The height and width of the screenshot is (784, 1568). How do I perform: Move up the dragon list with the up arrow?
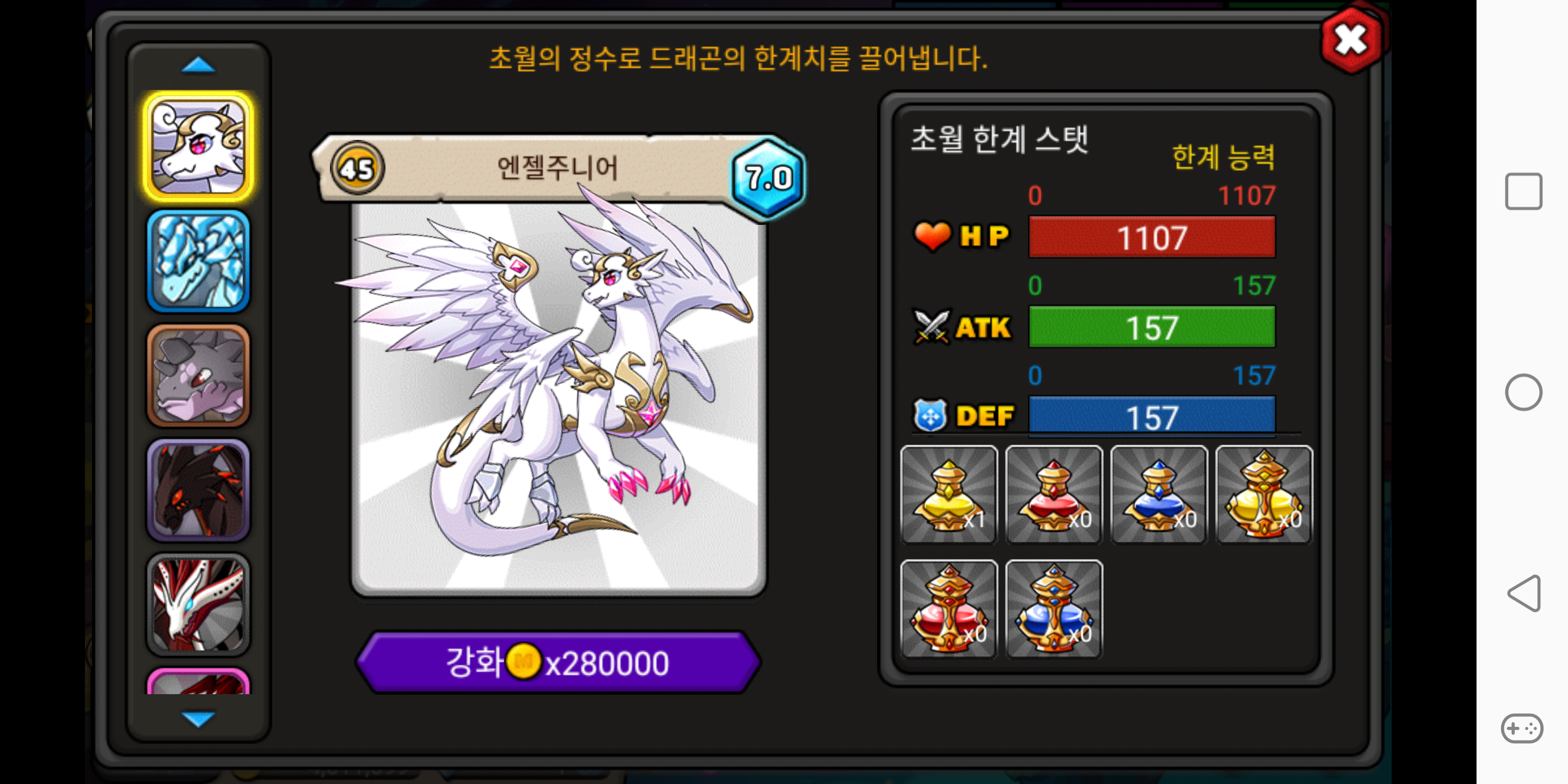tap(198, 65)
